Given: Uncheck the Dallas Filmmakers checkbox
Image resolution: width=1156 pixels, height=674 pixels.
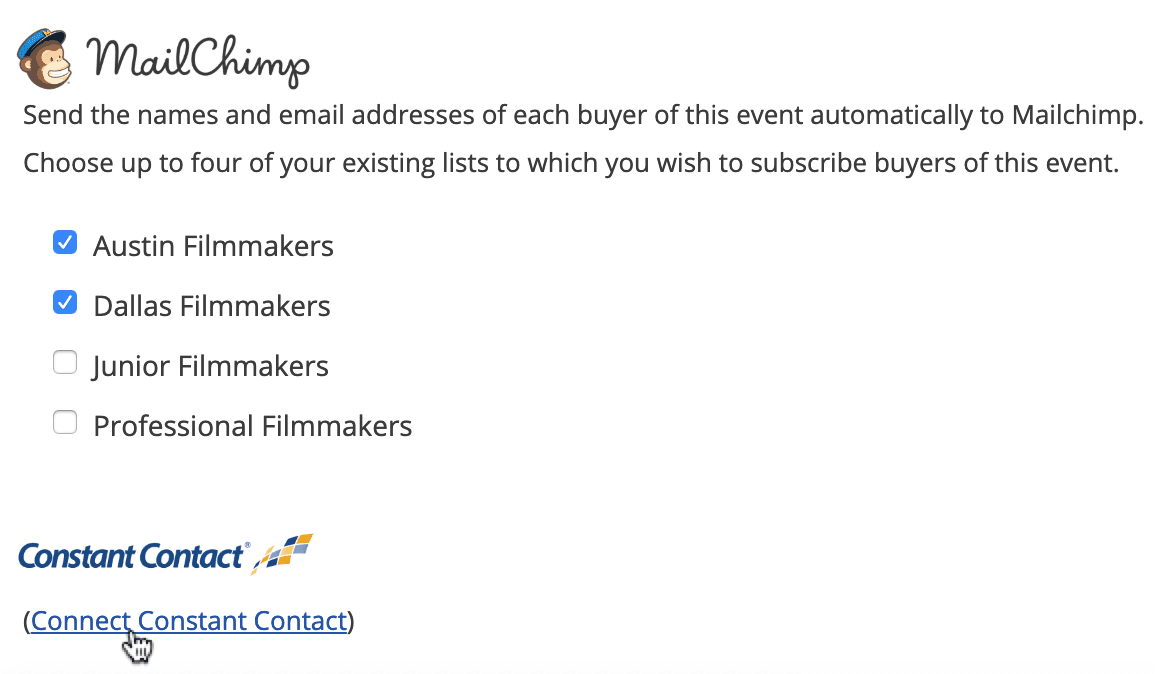Looking at the screenshot, I should (x=65, y=302).
